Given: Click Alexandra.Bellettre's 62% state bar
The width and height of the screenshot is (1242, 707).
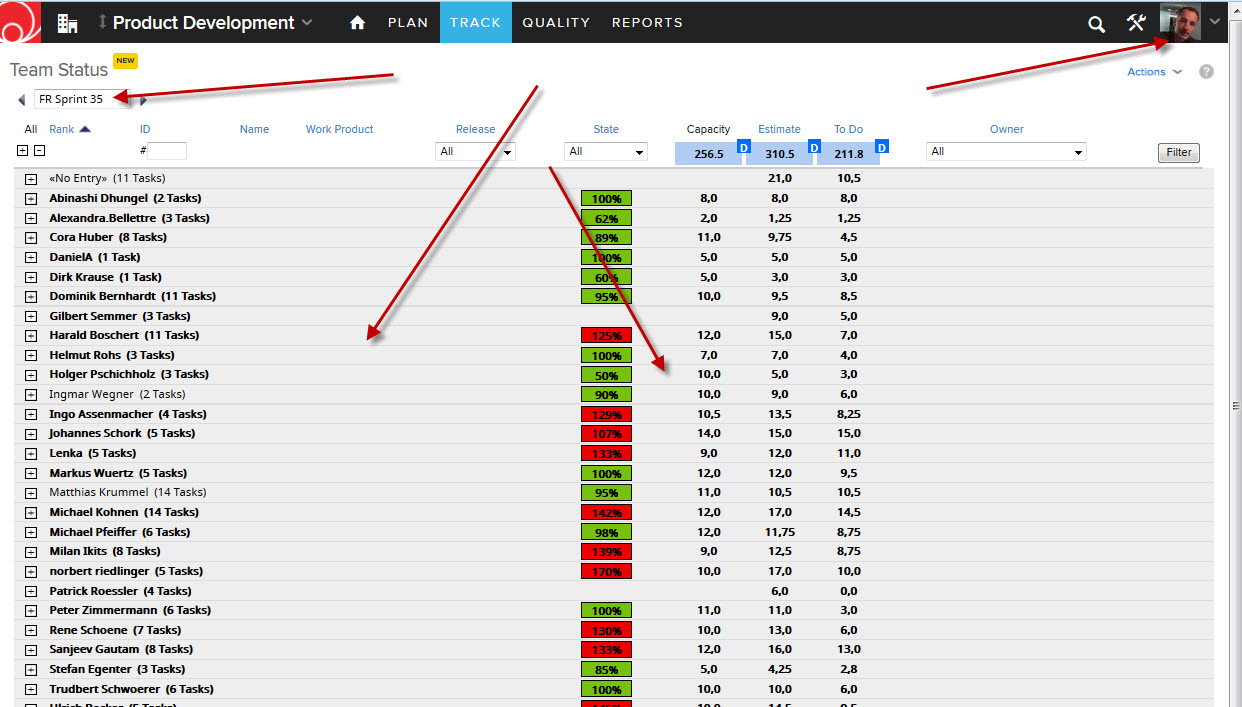Looking at the screenshot, I should pos(606,217).
